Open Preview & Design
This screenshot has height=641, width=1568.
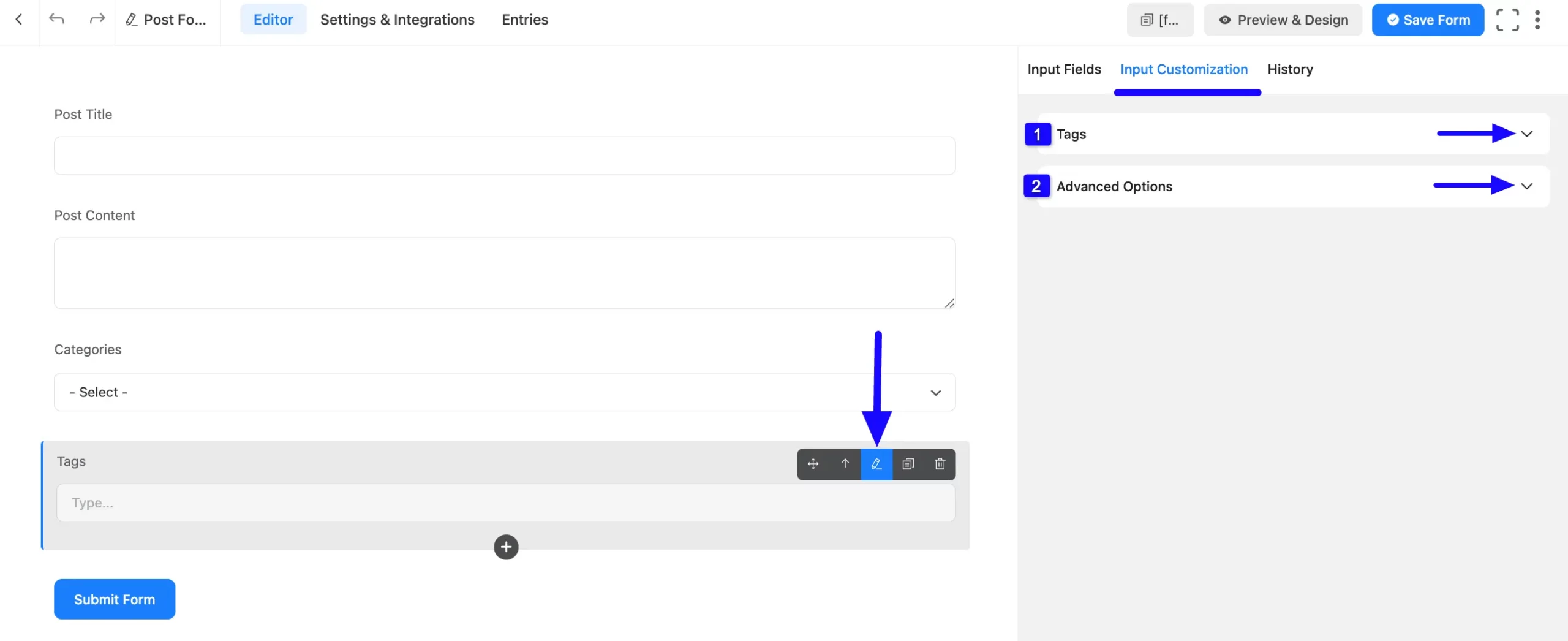coord(1283,20)
